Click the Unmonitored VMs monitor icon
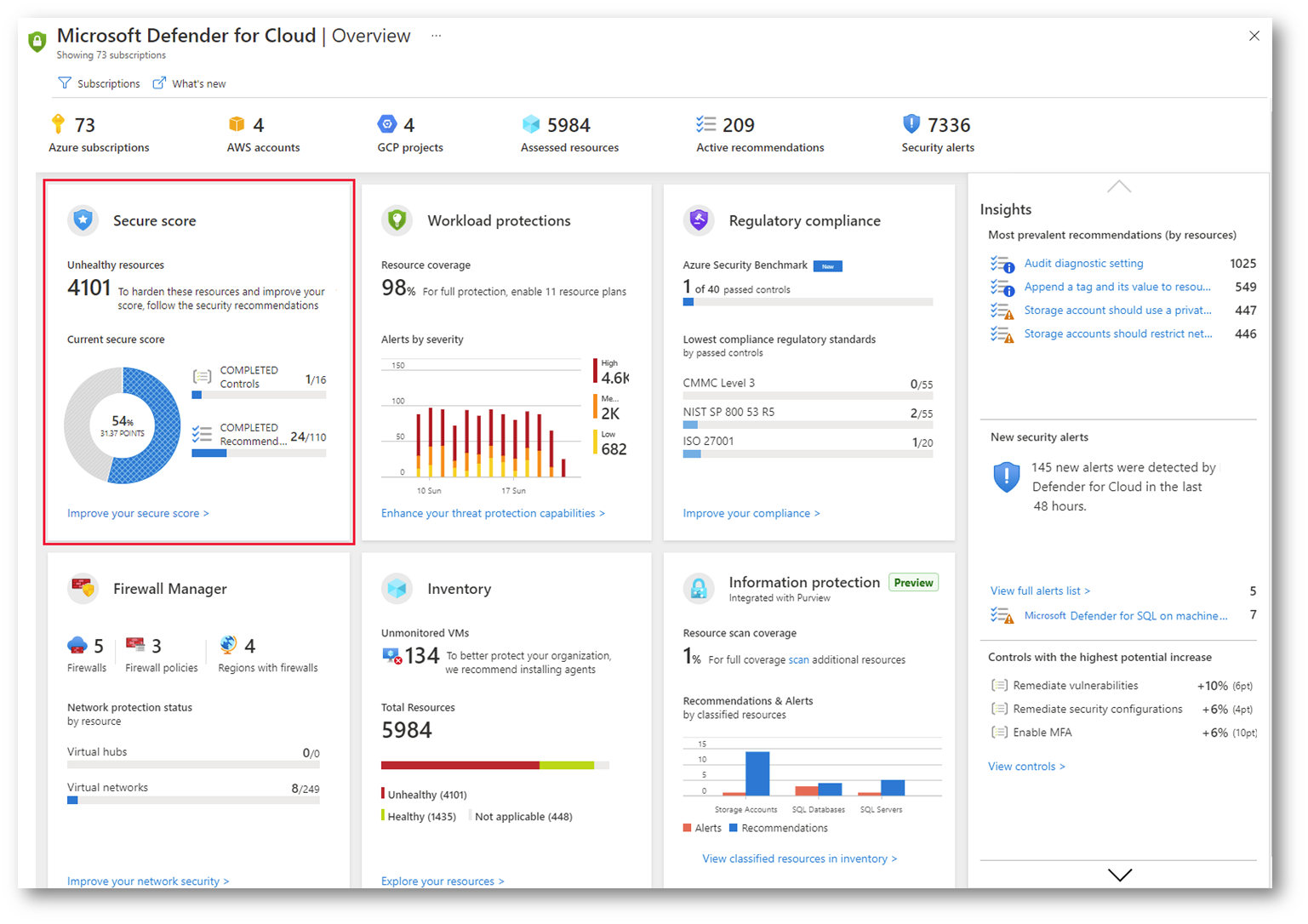Screen dimensions: 1308x924 [x=391, y=656]
